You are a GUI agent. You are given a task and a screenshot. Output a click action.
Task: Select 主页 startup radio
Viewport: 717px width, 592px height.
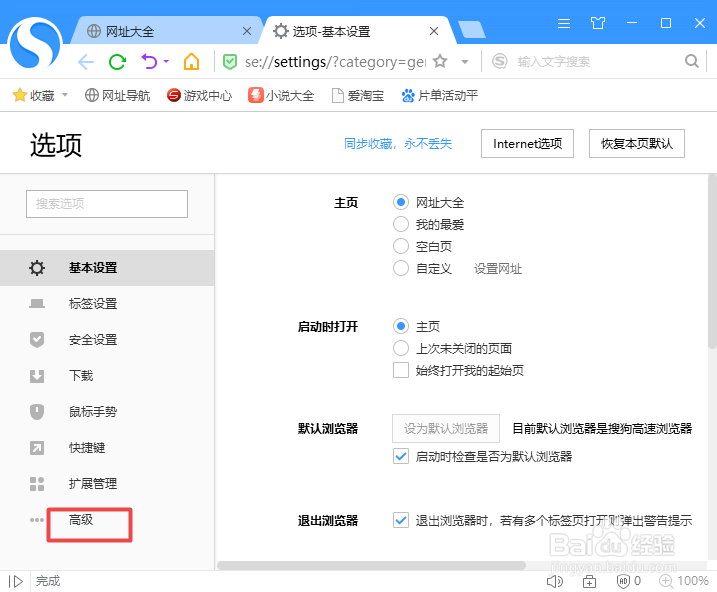coord(401,326)
